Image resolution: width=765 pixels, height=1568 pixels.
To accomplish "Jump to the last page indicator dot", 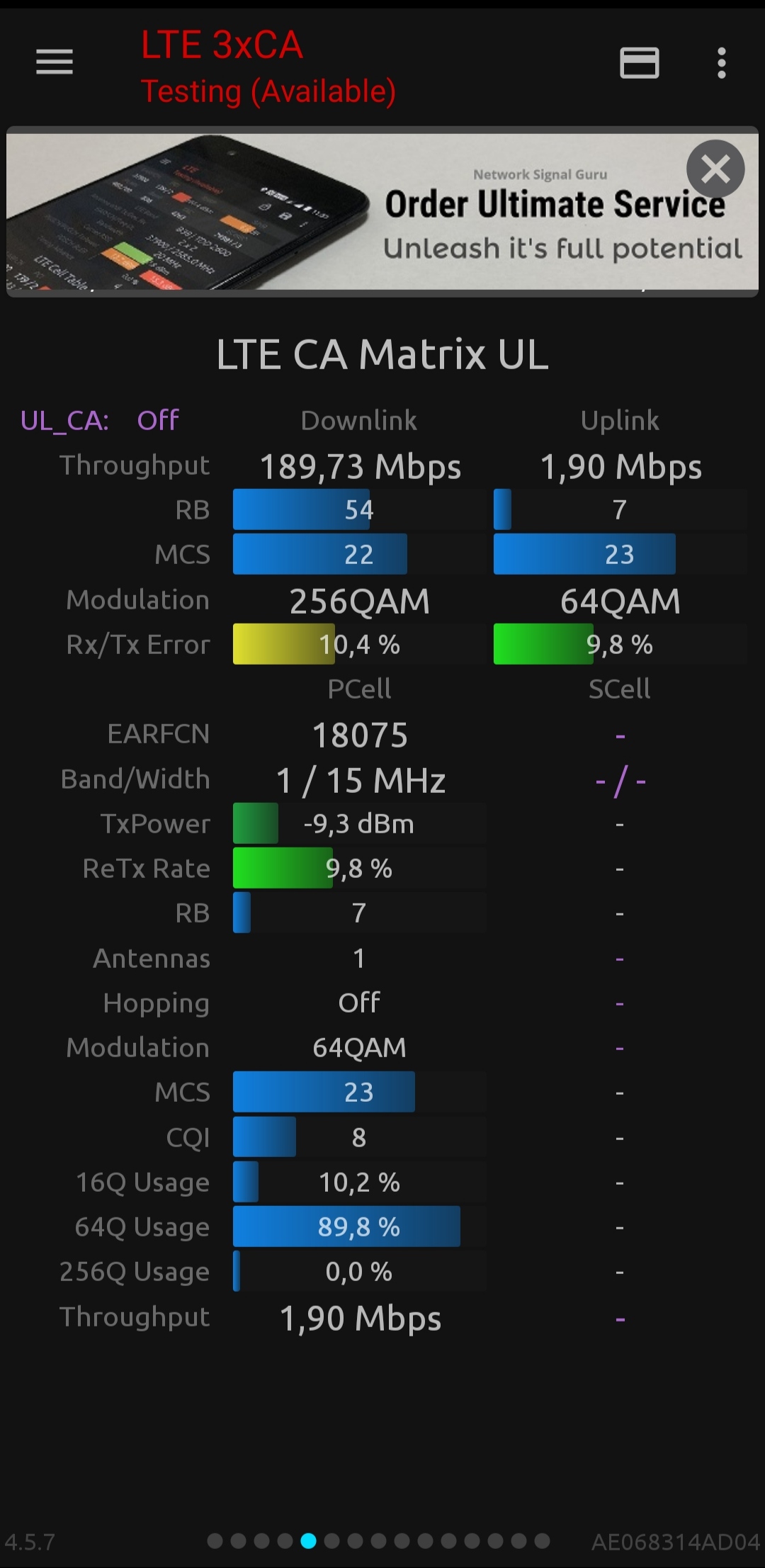I will pos(542,1541).
